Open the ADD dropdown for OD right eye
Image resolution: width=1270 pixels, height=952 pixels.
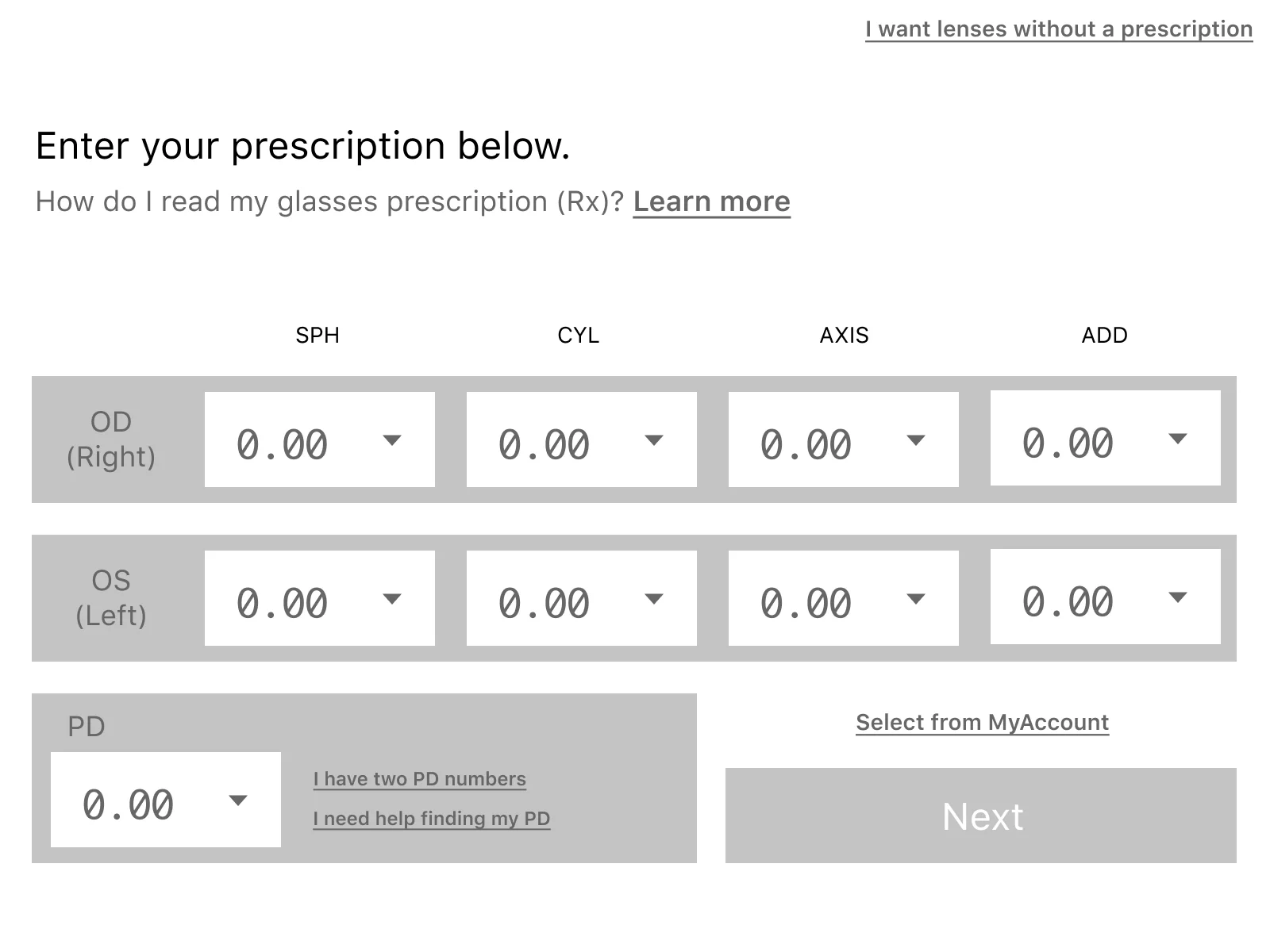[1180, 439]
